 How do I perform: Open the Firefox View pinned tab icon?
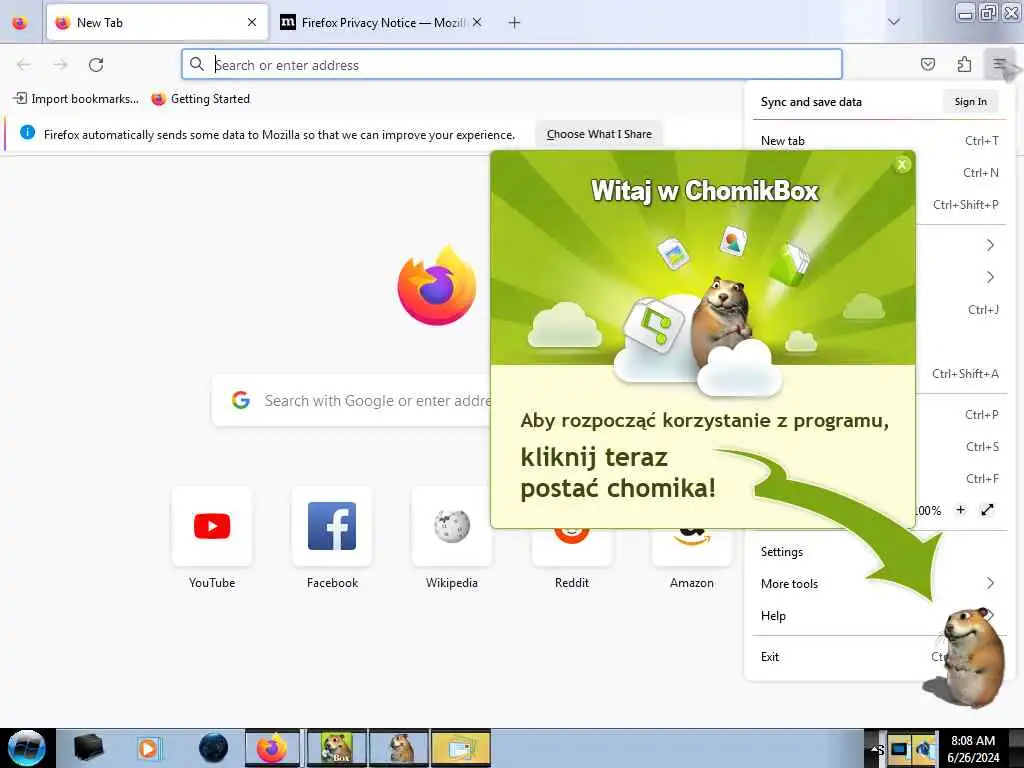20,23
